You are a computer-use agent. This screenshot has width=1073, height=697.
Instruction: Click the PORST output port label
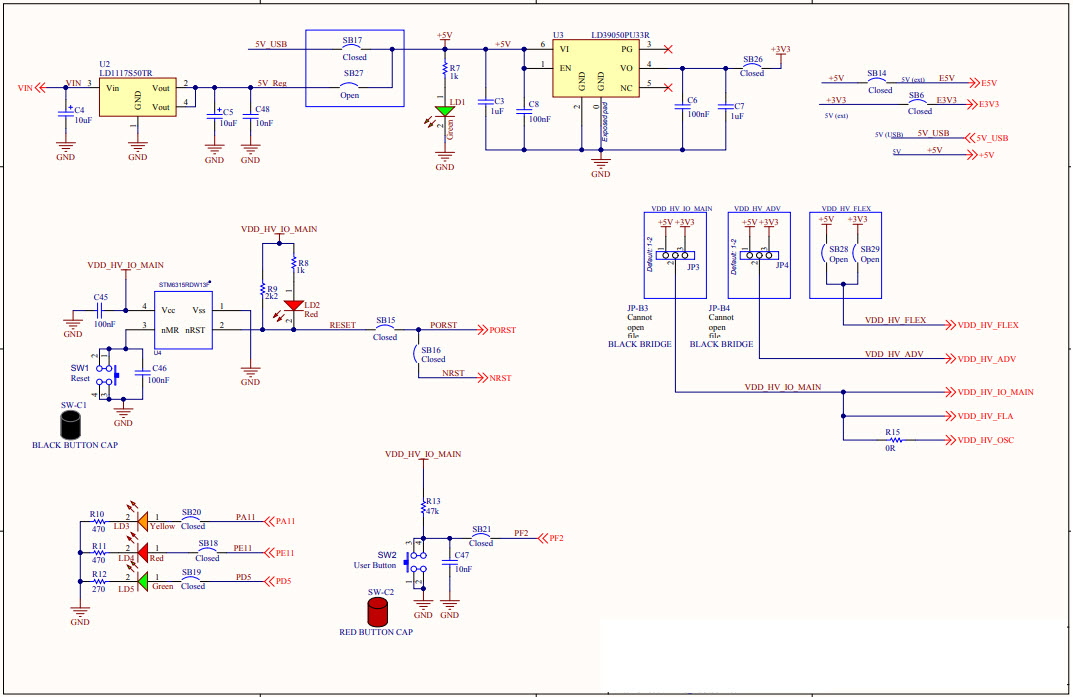pyautogui.click(x=501, y=330)
